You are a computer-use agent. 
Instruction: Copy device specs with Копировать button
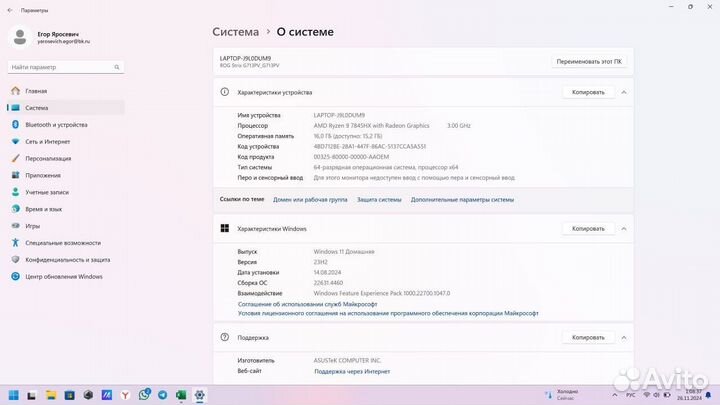[x=588, y=92]
